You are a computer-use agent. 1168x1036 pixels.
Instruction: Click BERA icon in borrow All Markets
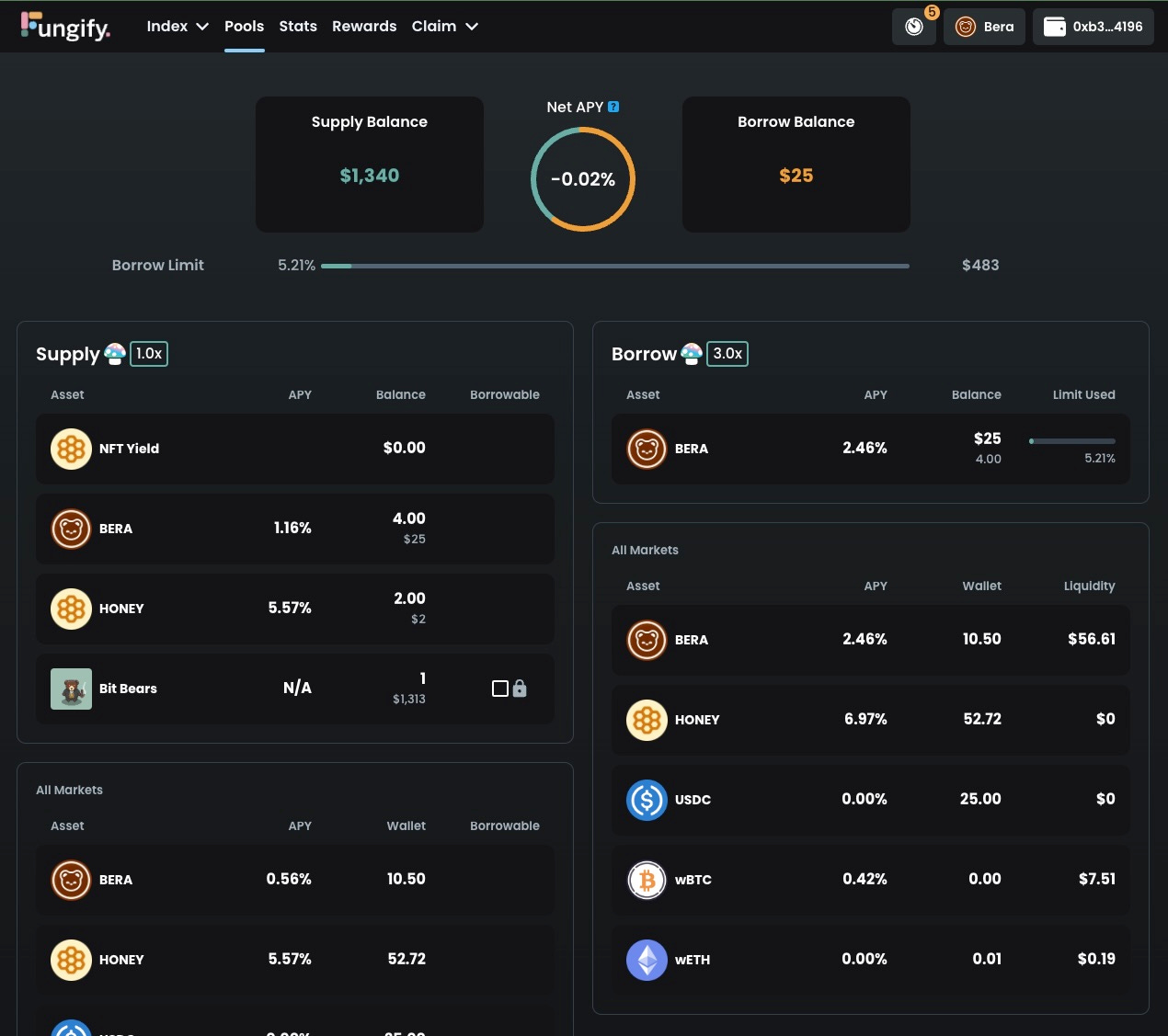tap(647, 640)
